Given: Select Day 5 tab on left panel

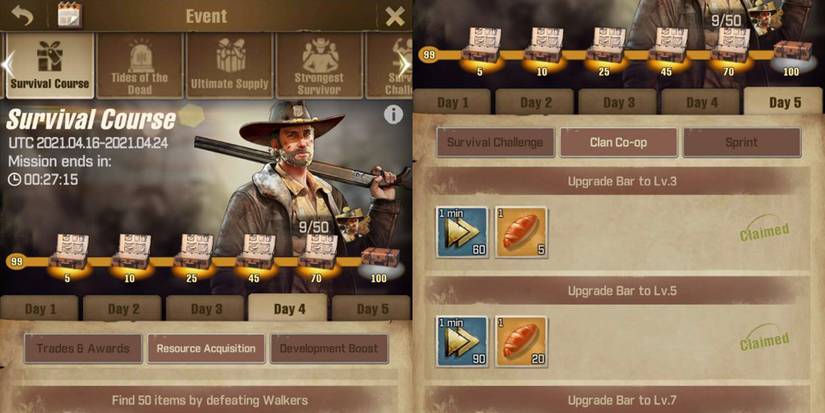Looking at the screenshot, I should (x=371, y=309).
